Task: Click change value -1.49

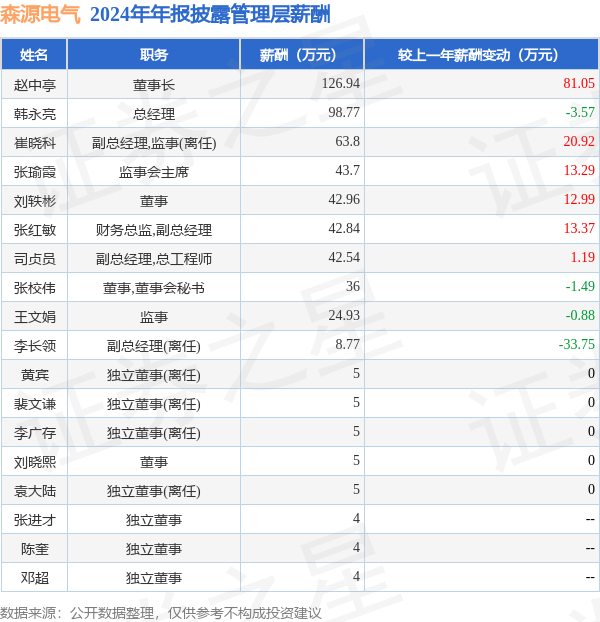Action: point(580,286)
